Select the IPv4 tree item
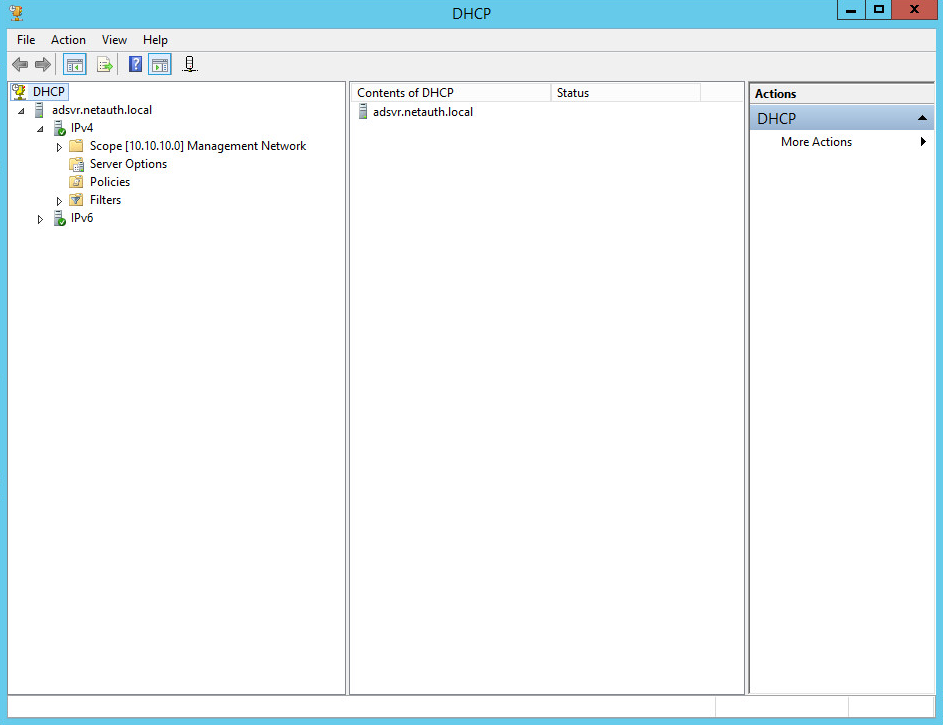Viewport: 943px width, 725px height. point(82,128)
